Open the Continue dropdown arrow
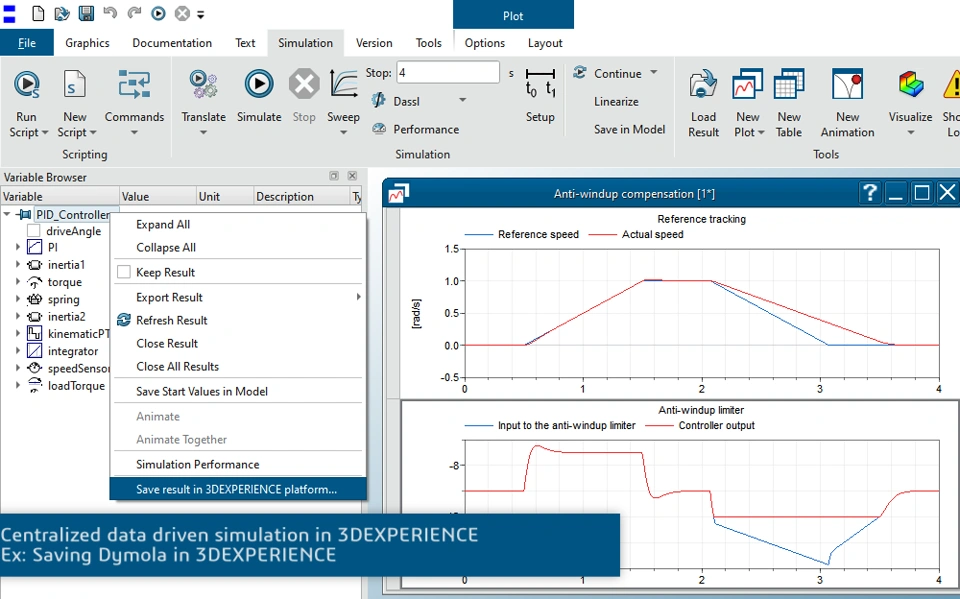Screen dimensions: 960x599 pos(654,72)
